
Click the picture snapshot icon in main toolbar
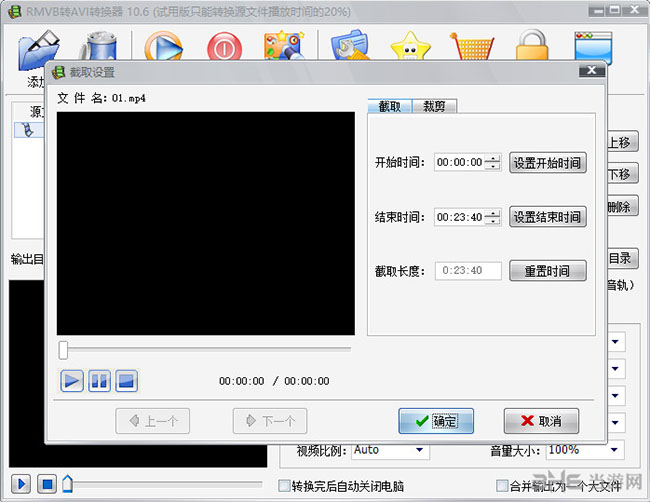point(284,46)
